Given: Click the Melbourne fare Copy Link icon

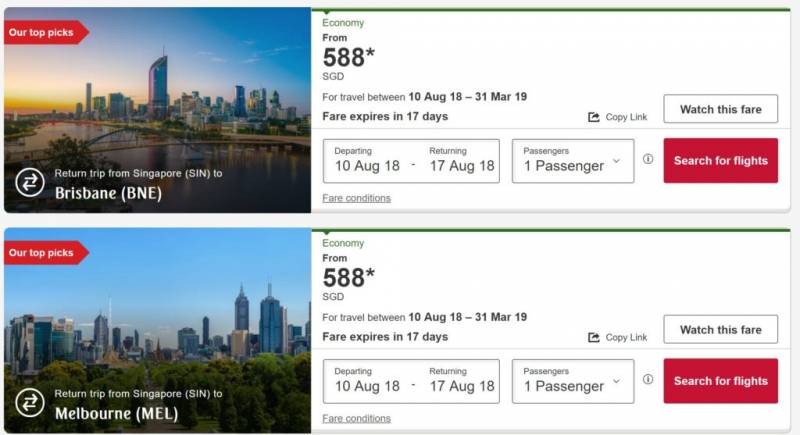Looking at the screenshot, I should point(594,337).
